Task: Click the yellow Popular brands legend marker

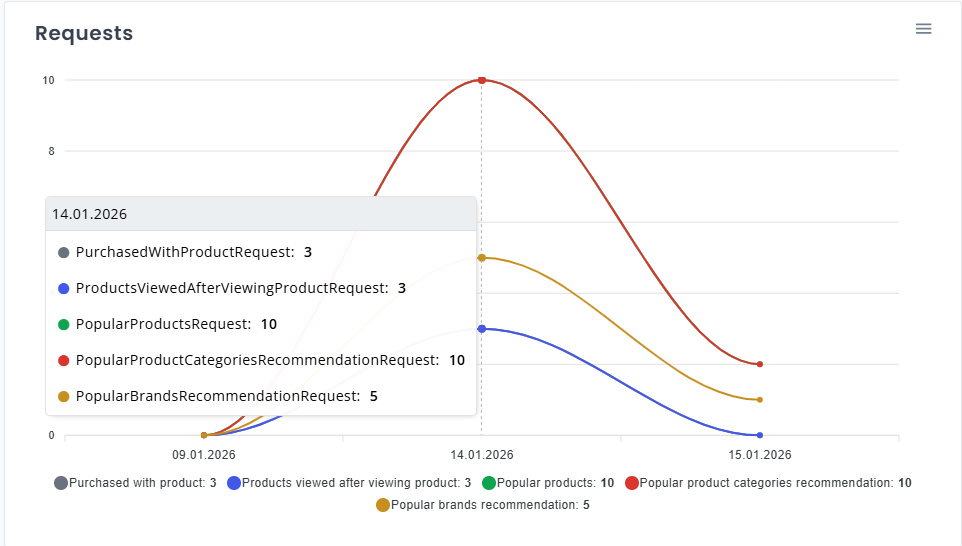Action: (383, 505)
